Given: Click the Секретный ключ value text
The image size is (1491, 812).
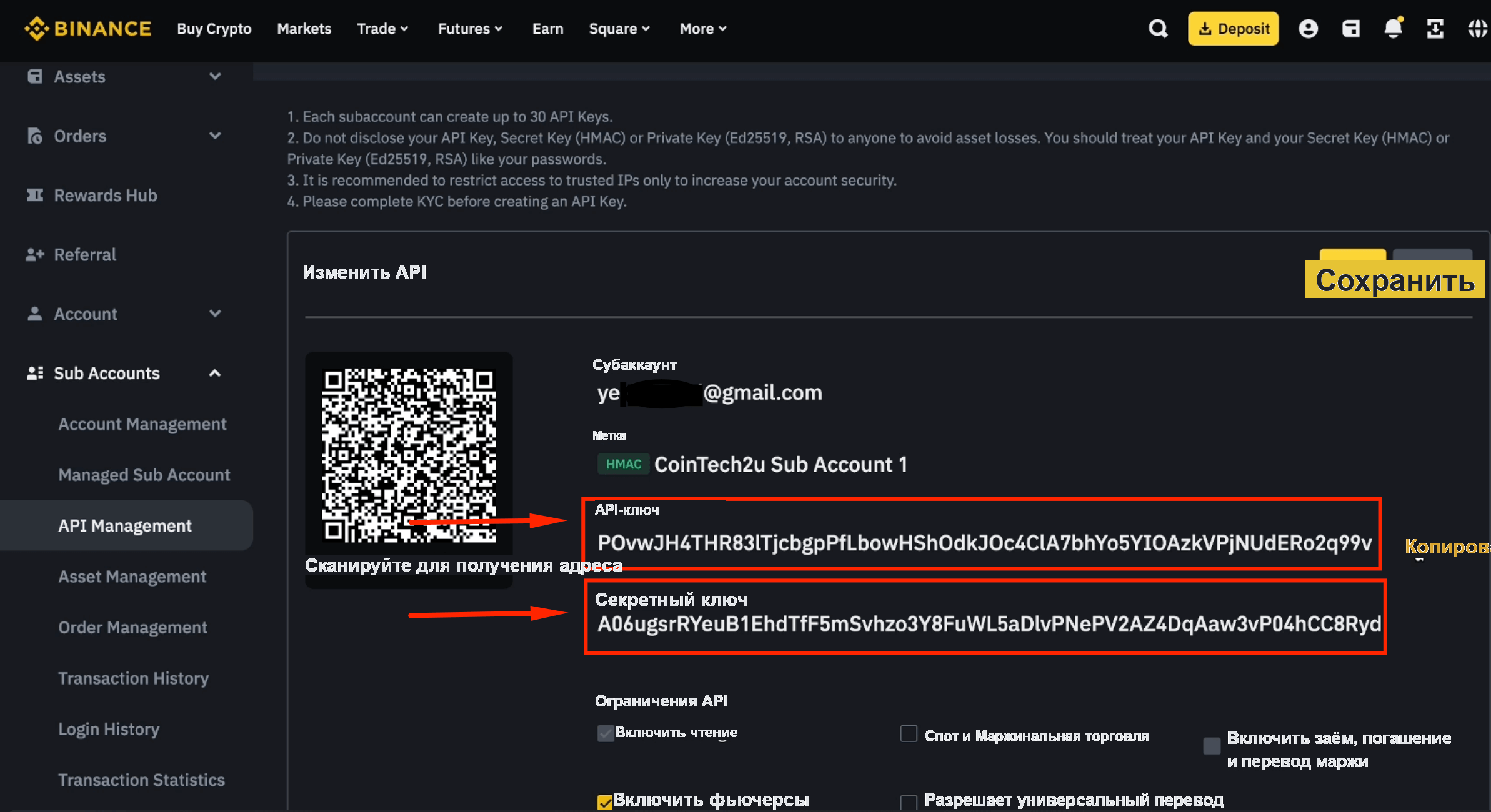Looking at the screenshot, I should pos(989,623).
